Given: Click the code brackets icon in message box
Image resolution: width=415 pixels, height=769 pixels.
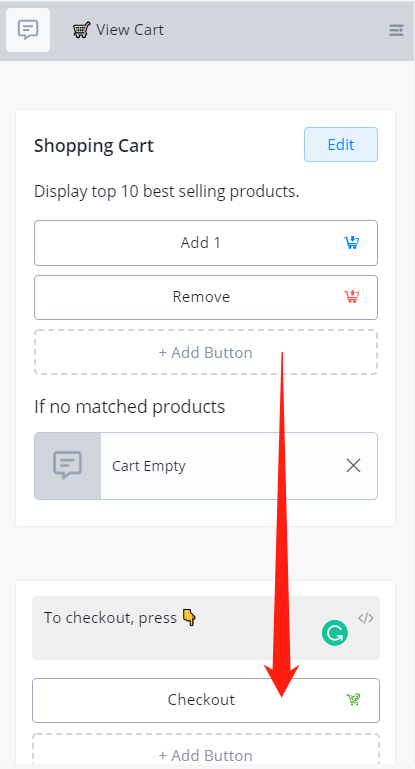Looking at the screenshot, I should pos(366,618).
